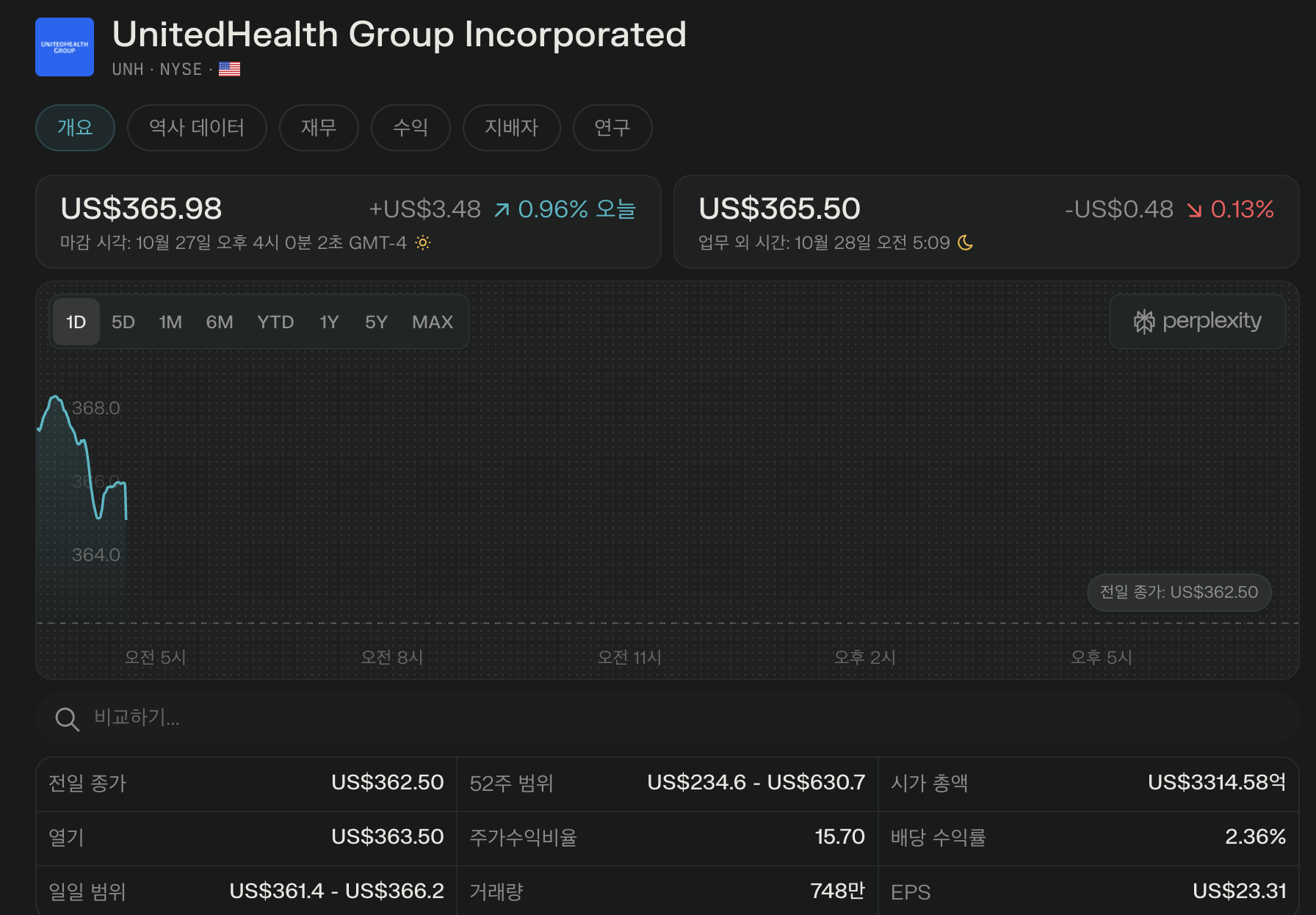Viewport: 1316px width, 915px height.
Task: Select the YTD chart range
Action: 275,322
